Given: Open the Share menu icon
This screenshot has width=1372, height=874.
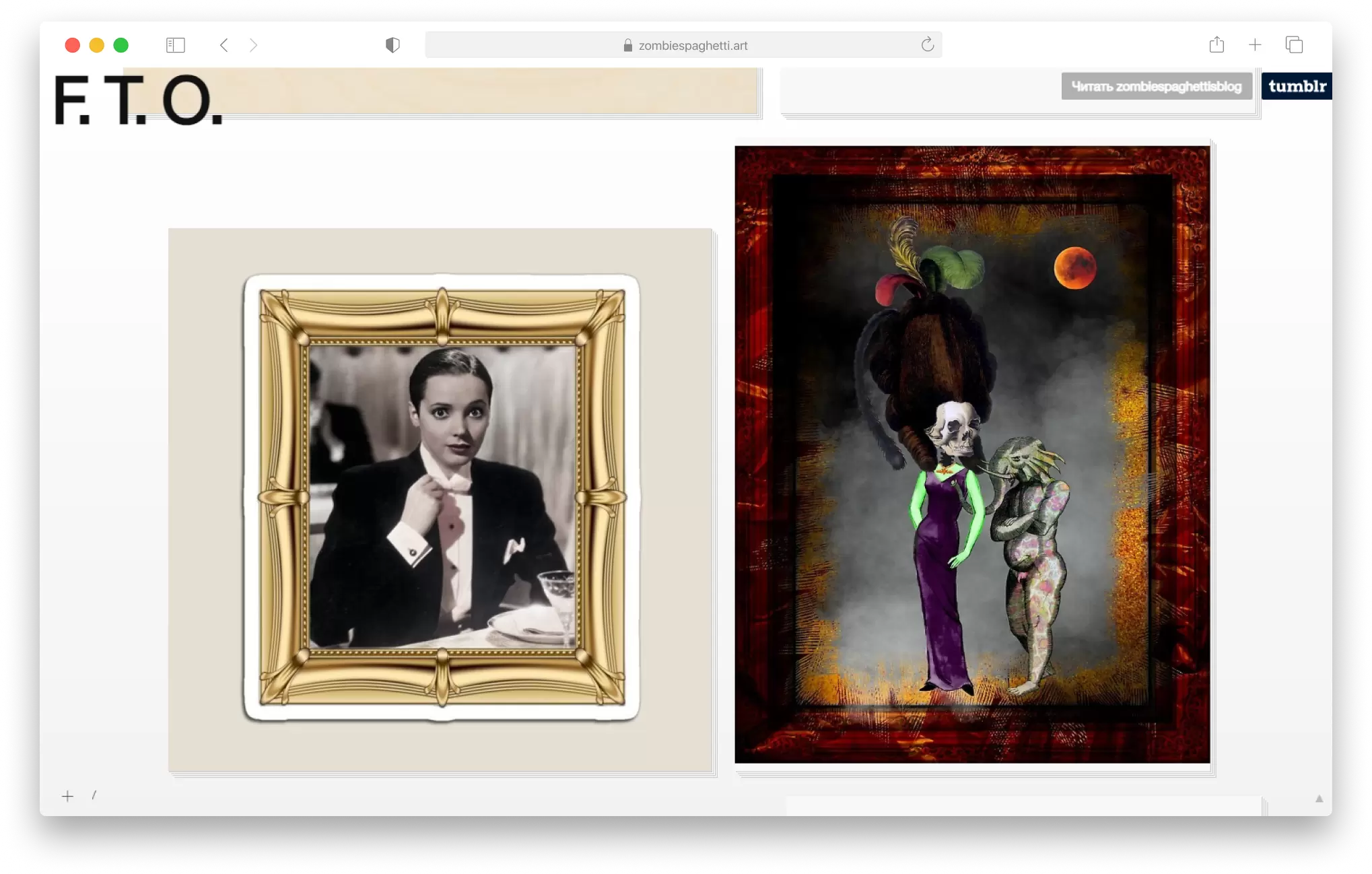Looking at the screenshot, I should 1216,44.
